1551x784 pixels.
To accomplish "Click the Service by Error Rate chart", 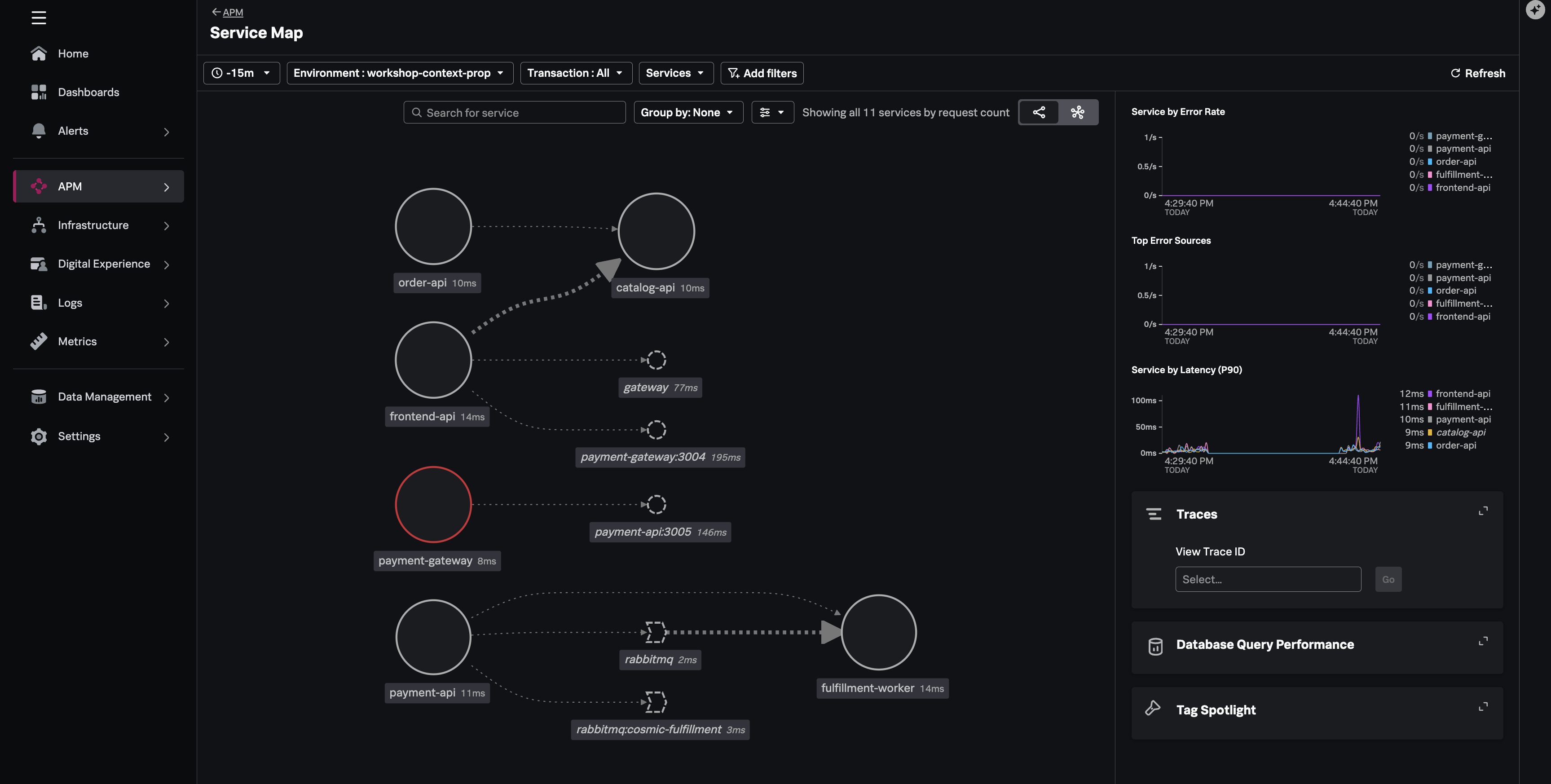I will tap(1270, 166).
